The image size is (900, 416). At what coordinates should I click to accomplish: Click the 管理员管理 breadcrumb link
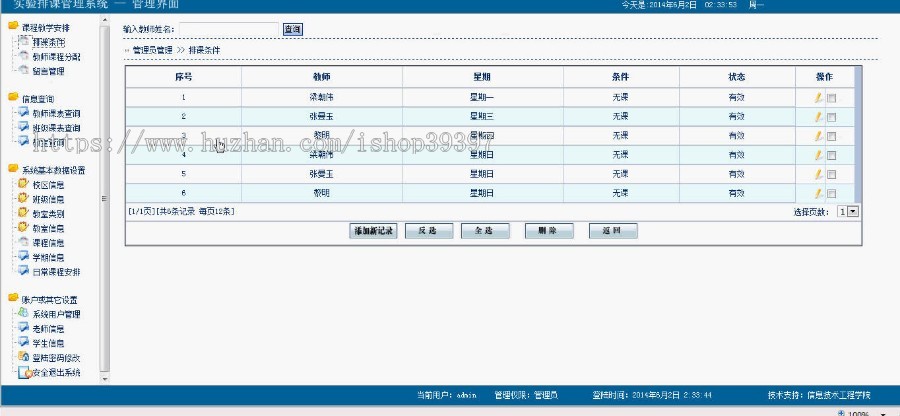point(152,50)
